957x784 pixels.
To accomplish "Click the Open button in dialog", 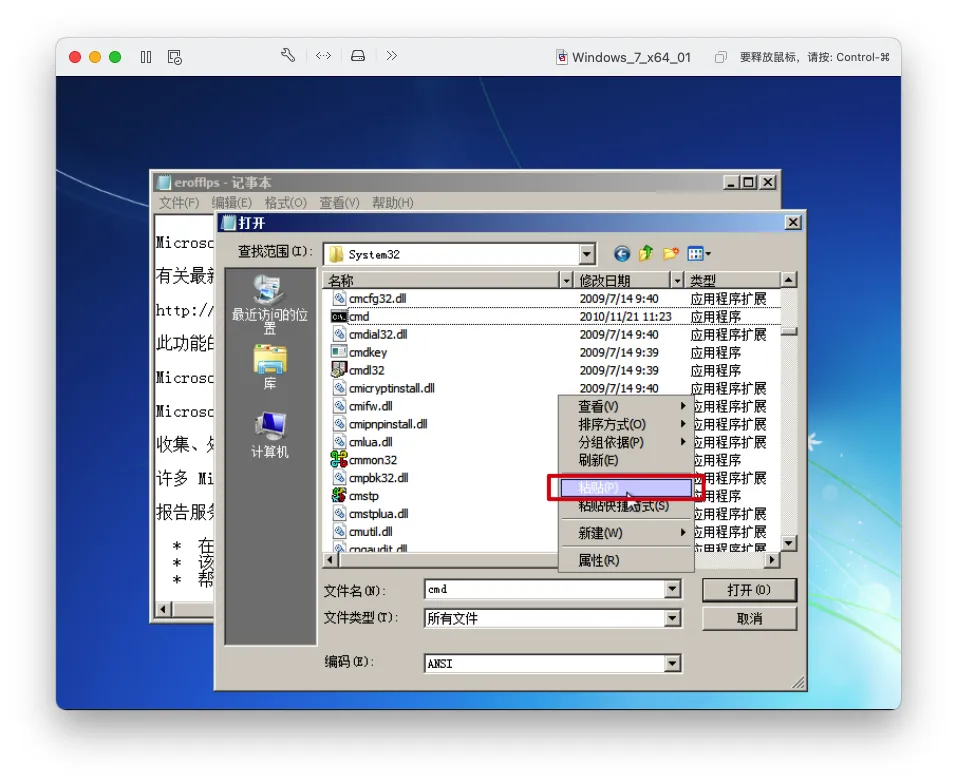I will [x=749, y=590].
